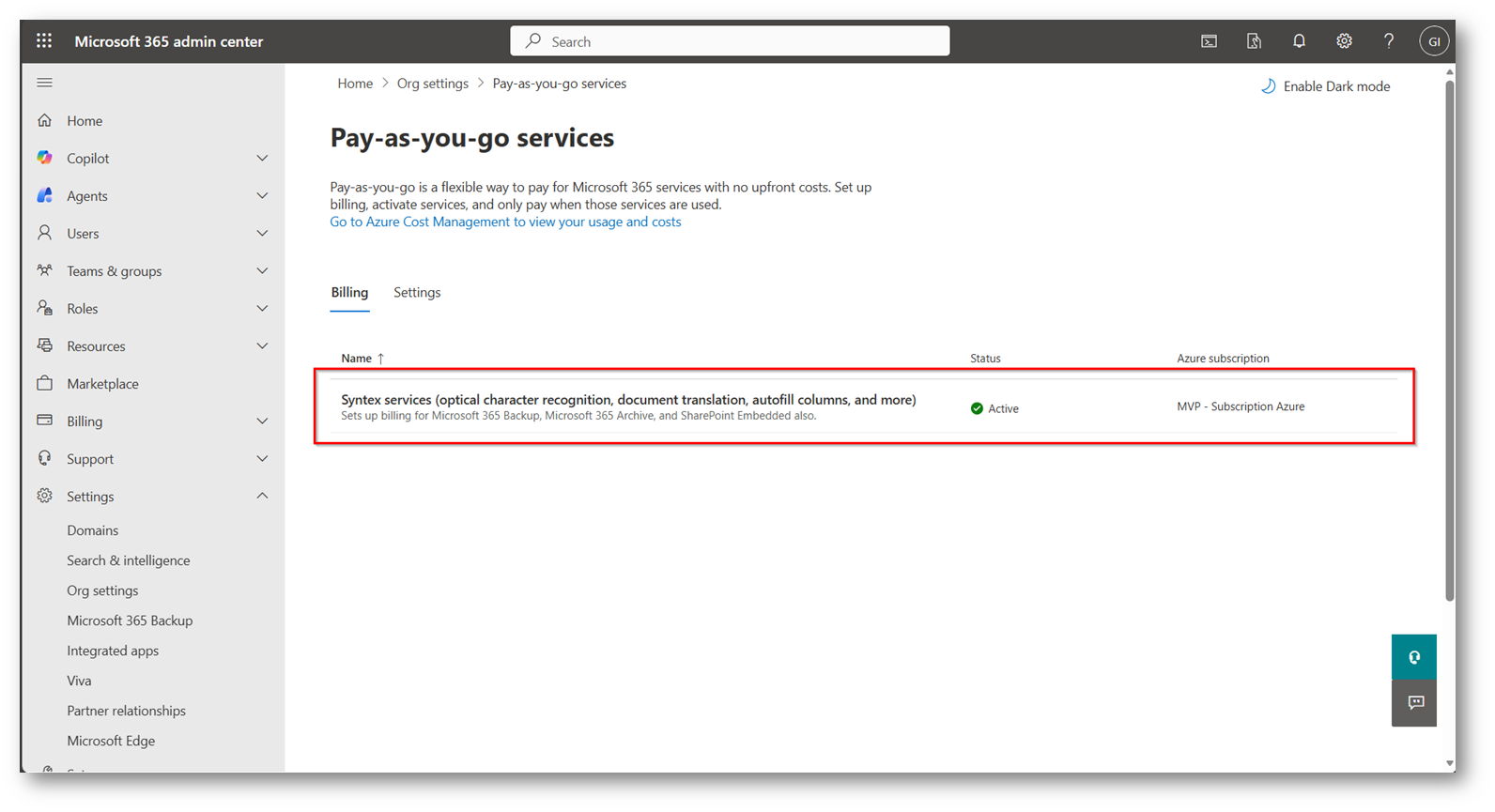Expand the Billing navigation chevron
Viewport: 1495px width, 812px height.
point(262,421)
